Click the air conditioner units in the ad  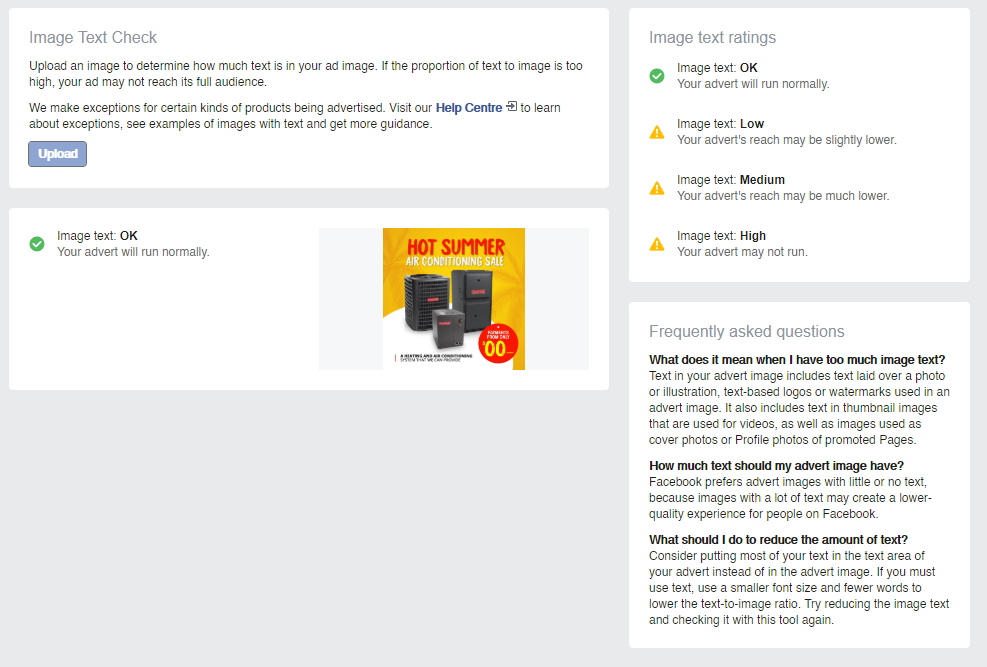tap(446, 308)
